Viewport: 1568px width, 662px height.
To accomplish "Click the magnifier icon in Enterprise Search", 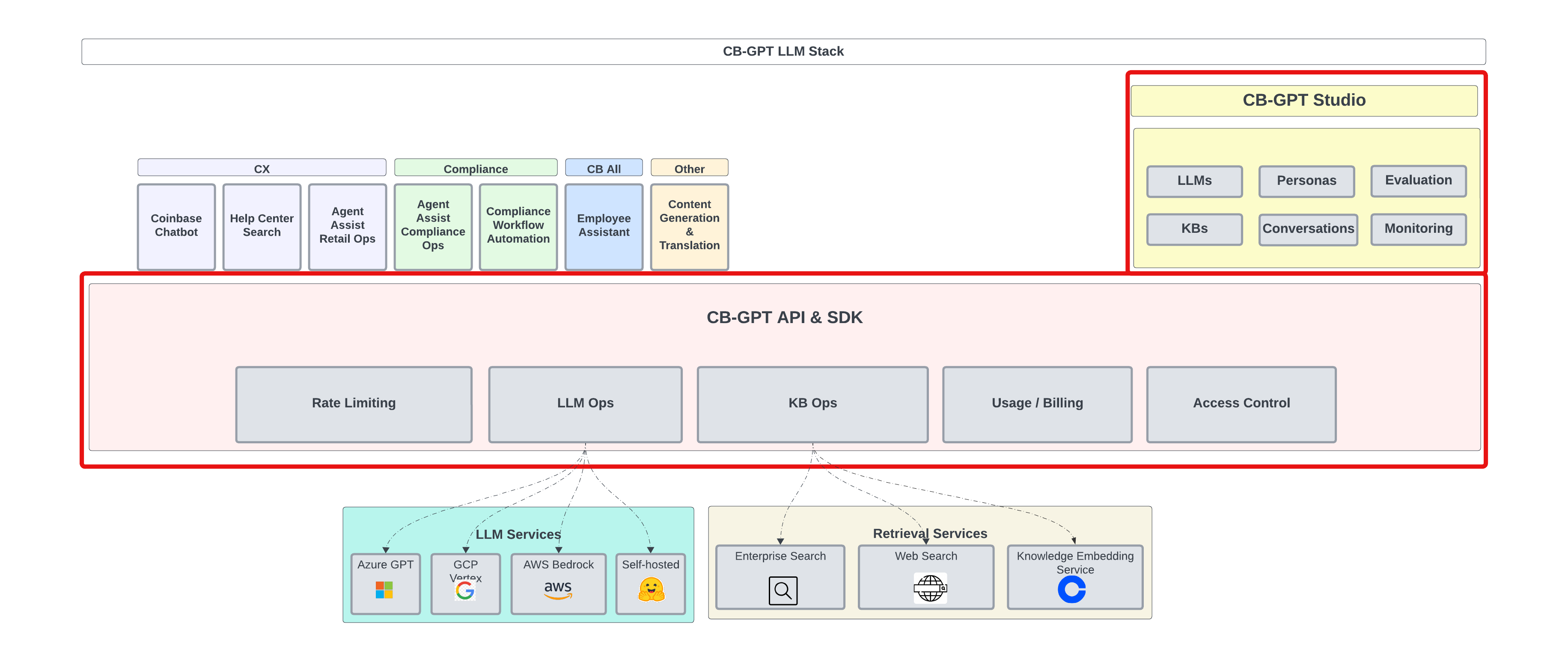I will coord(783,590).
